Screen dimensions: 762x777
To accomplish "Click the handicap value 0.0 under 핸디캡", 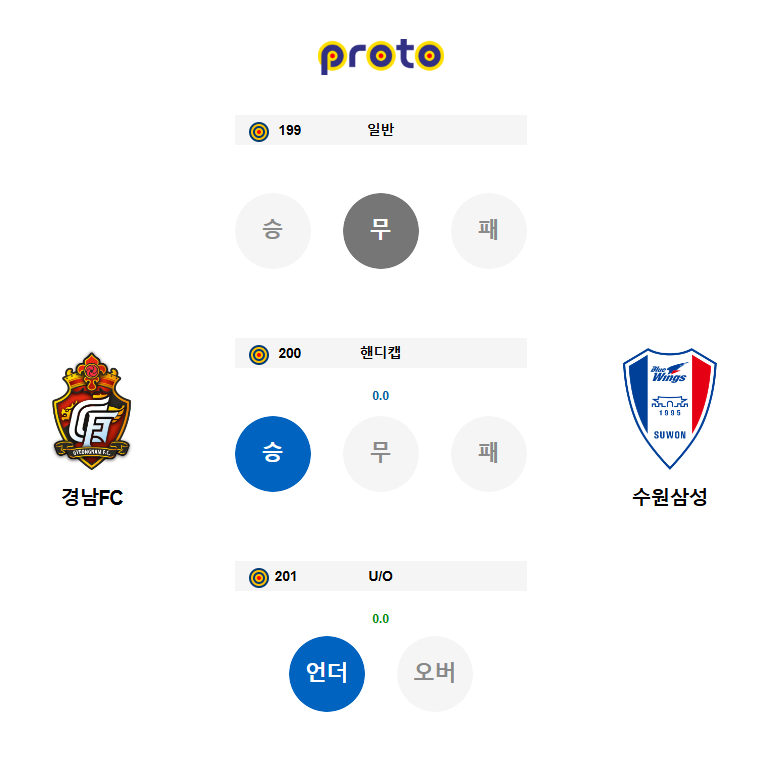I will click(381, 396).
